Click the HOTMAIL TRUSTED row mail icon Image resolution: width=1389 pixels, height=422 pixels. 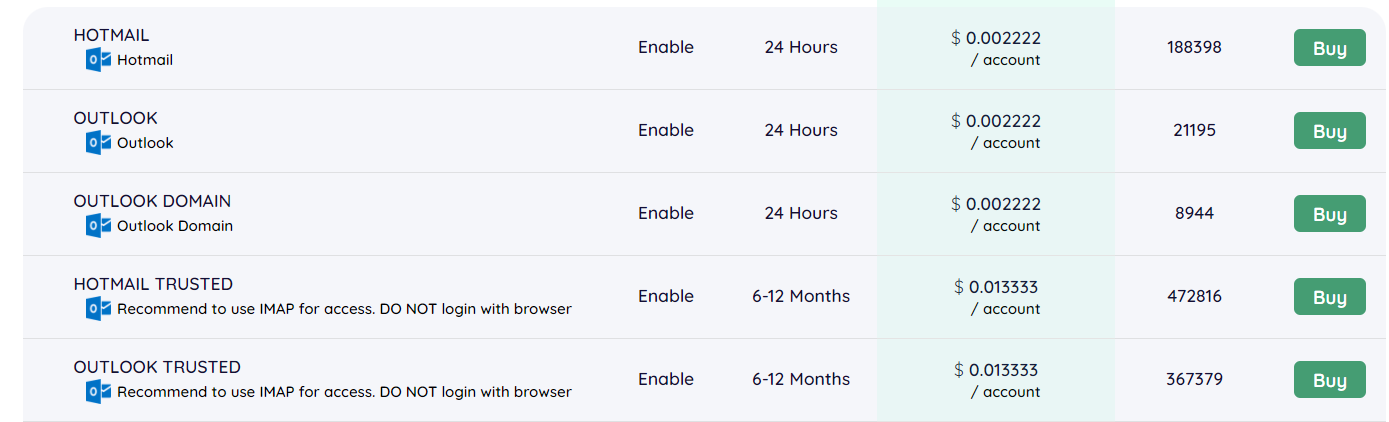tap(98, 309)
